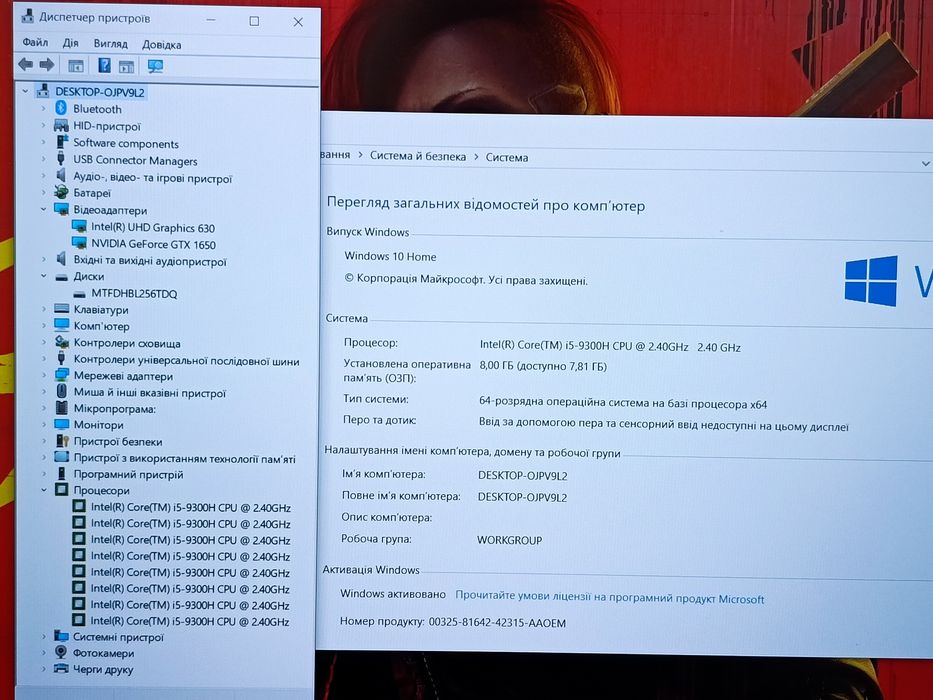Select the Software components icon
933x700 pixels.
pyautogui.click(x=61, y=142)
